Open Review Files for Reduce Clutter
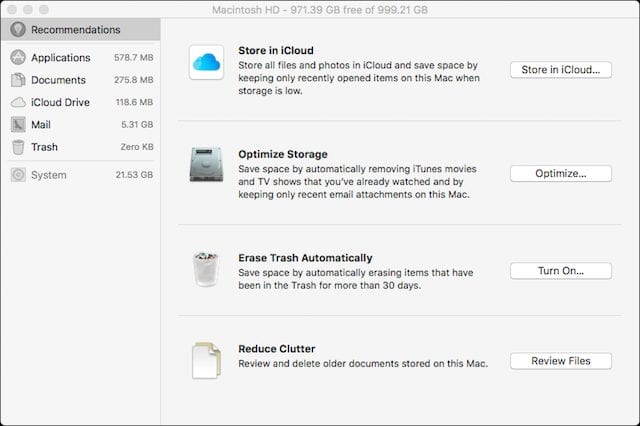This screenshot has height=426, width=640. [560, 361]
